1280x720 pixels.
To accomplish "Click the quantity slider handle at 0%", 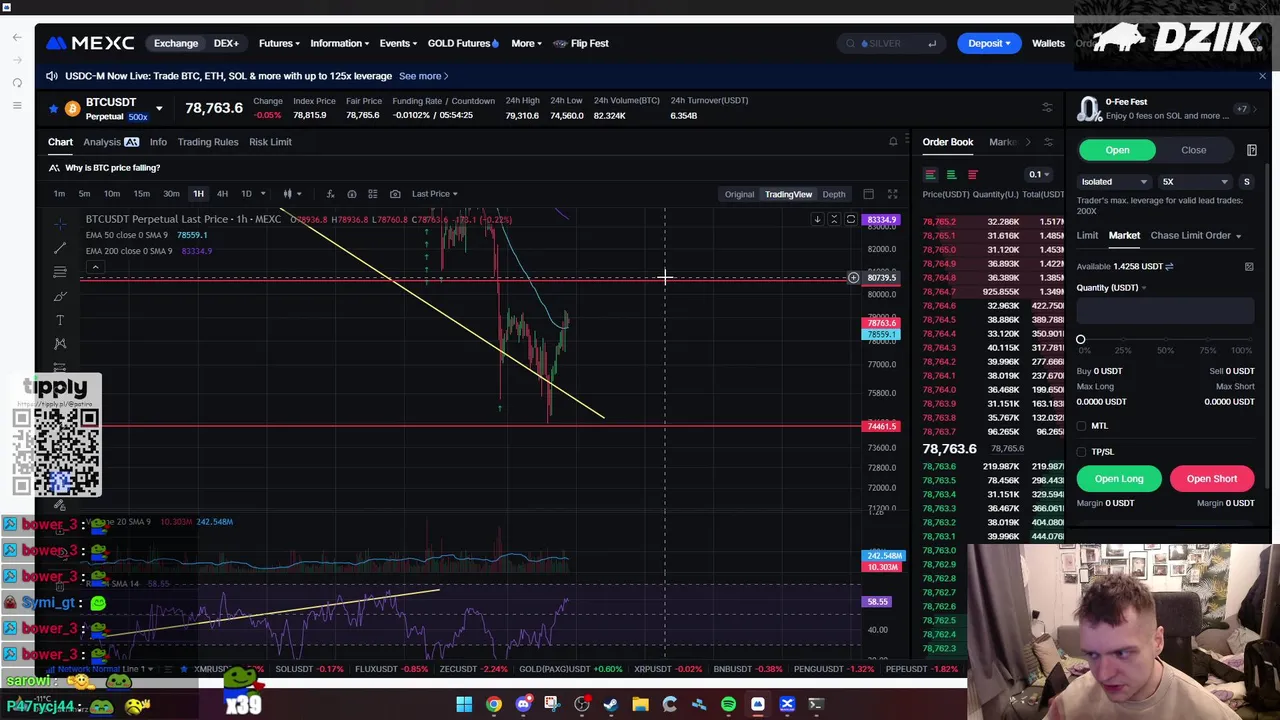I will click(x=1080, y=340).
